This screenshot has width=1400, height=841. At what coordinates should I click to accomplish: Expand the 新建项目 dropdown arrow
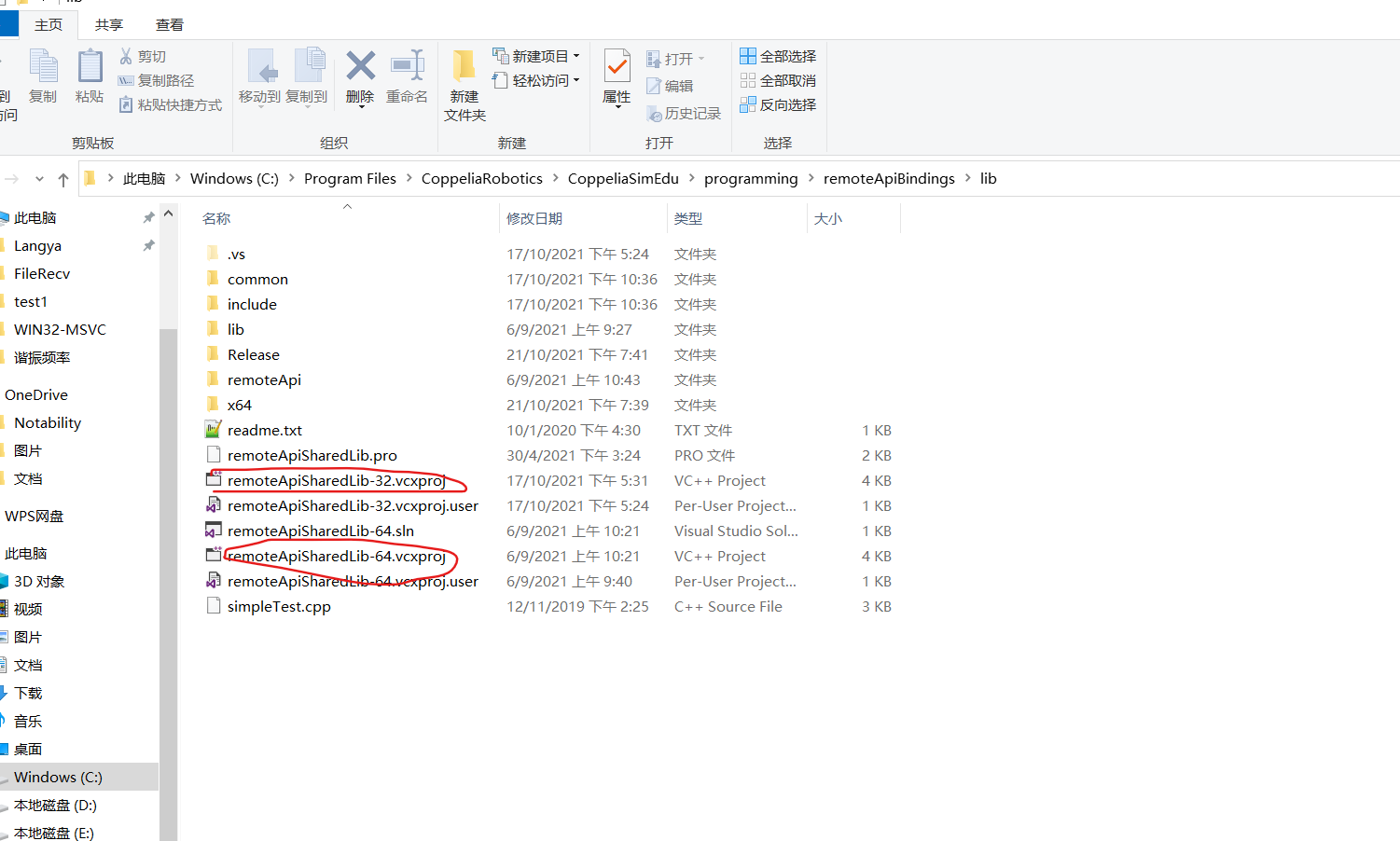[x=575, y=55]
